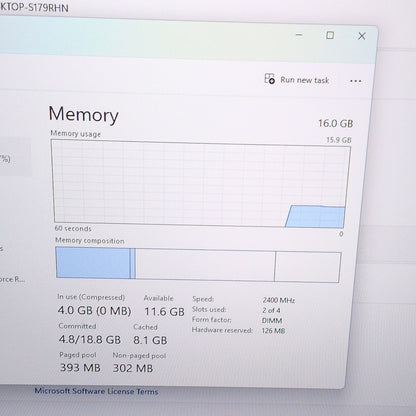
Task: Click the Memory usage graph
Action: 201,184
